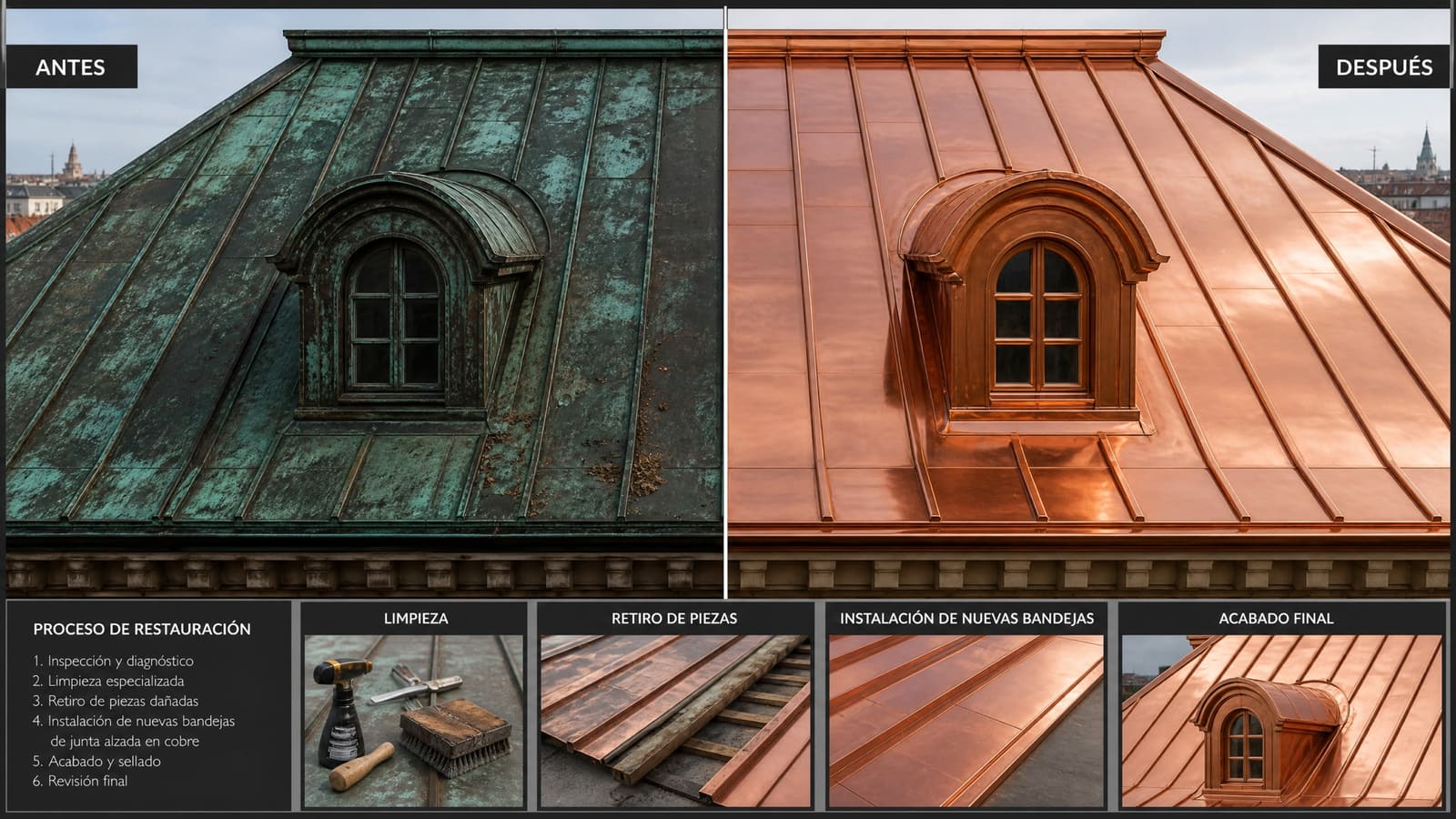
Task: Click the PROCESO DE RESTAURACIÓN heading
Action: coord(142,629)
